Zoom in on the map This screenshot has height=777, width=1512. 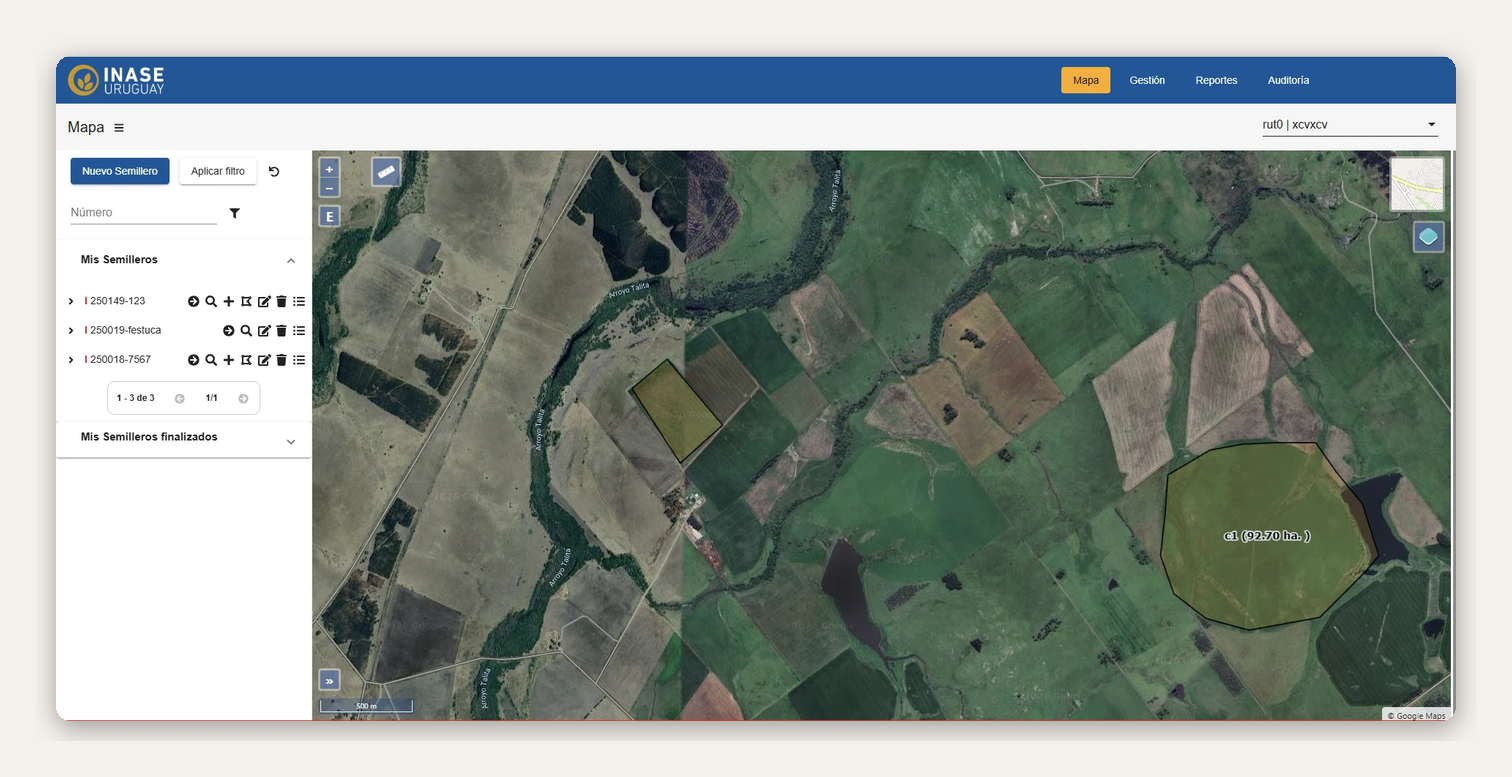point(329,169)
